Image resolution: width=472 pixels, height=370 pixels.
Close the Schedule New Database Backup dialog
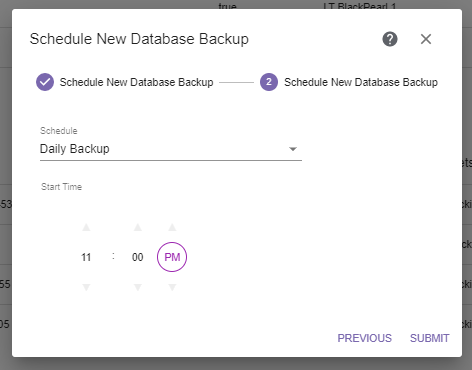[426, 39]
